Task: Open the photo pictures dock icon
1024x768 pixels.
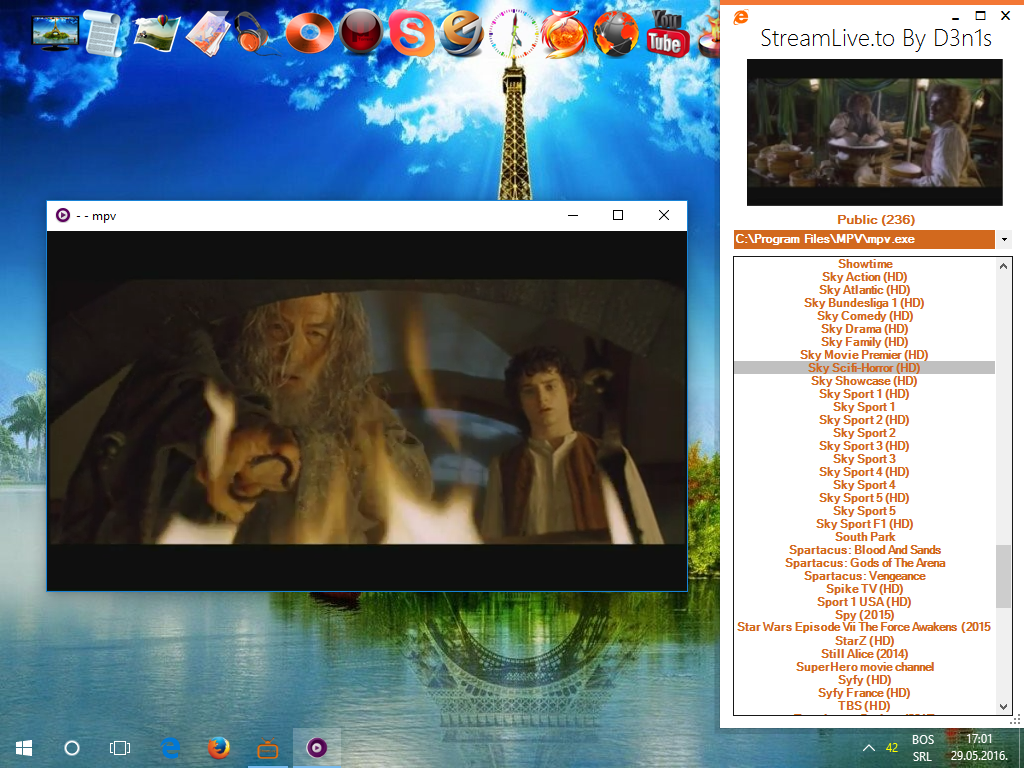Action: [x=157, y=33]
